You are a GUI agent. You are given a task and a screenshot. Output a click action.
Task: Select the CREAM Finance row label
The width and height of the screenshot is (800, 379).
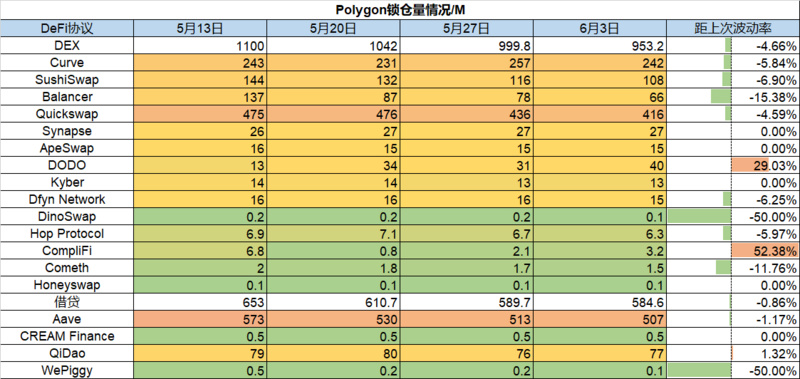point(67,336)
